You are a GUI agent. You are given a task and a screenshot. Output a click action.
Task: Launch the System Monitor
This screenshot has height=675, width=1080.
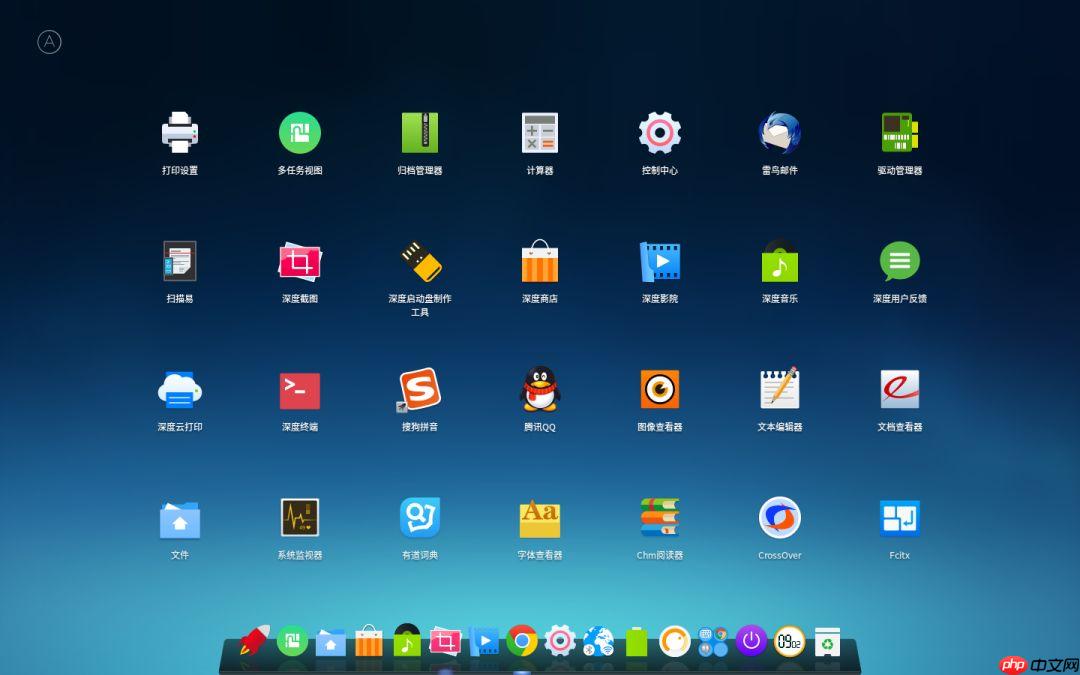(x=300, y=515)
